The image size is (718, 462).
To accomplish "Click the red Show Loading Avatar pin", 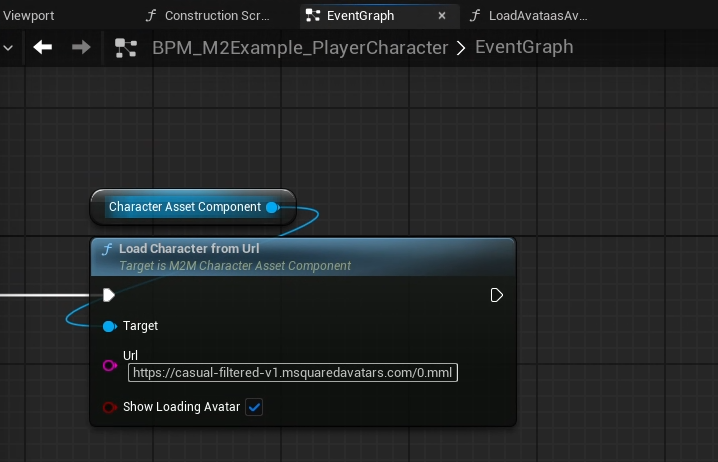I will 109,407.
